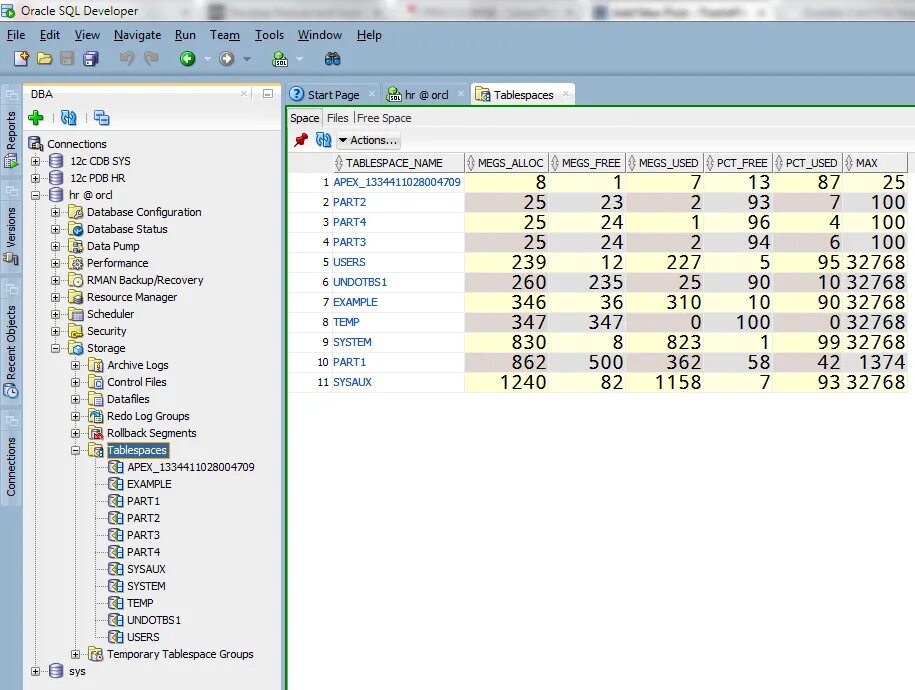This screenshot has width=915, height=690.
Task: Minimize the DBA panel
Action: tap(268, 93)
